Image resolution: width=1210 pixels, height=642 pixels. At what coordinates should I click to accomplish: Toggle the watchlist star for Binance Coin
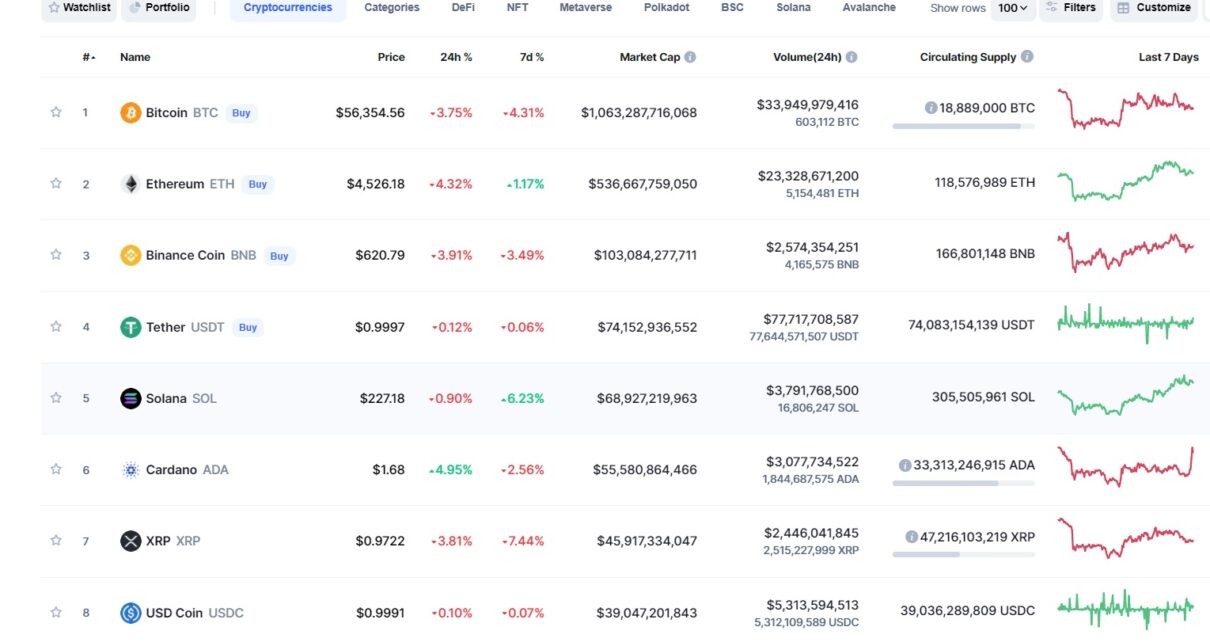coord(56,255)
